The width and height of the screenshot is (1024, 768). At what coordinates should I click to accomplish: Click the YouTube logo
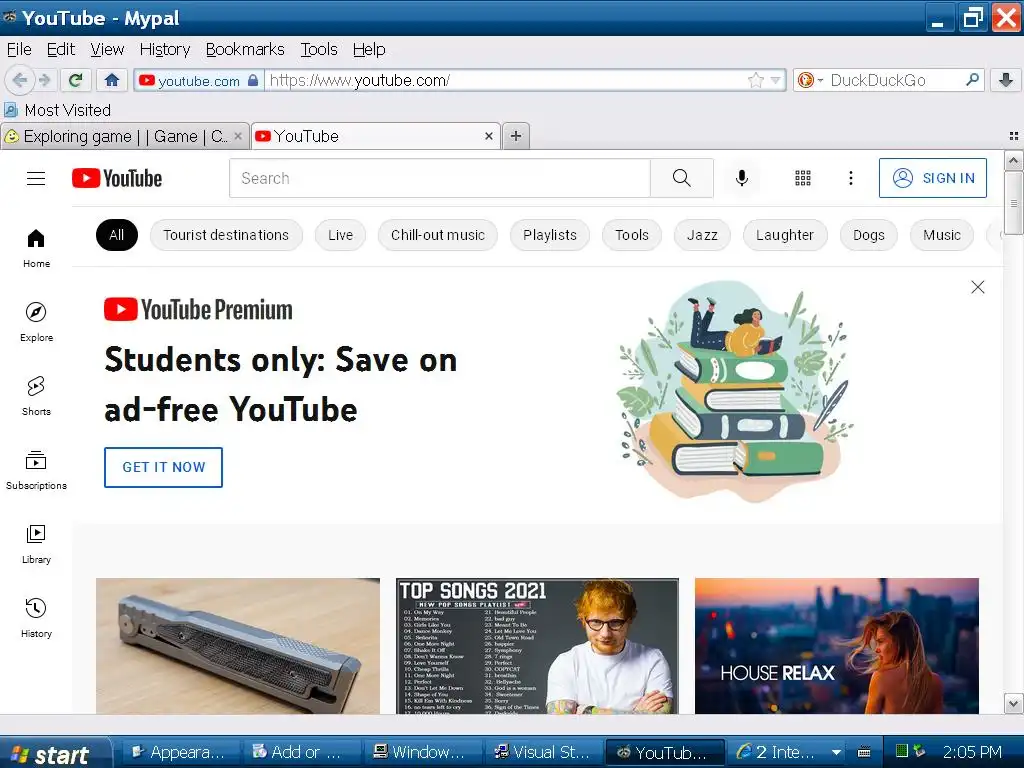(x=117, y=178)
